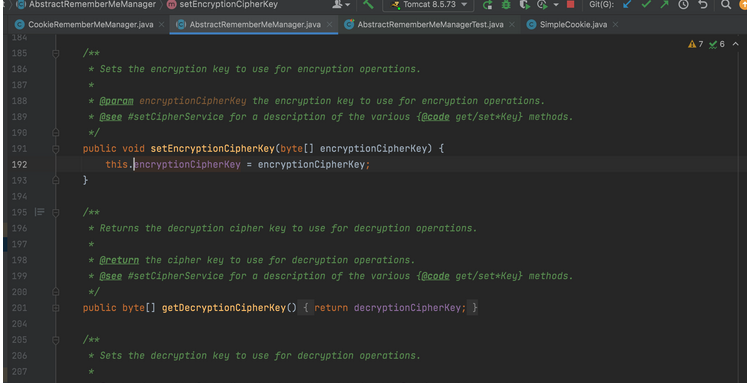
Task: Click blue VCS change marker beside line 197
Action: click(5, 244)
